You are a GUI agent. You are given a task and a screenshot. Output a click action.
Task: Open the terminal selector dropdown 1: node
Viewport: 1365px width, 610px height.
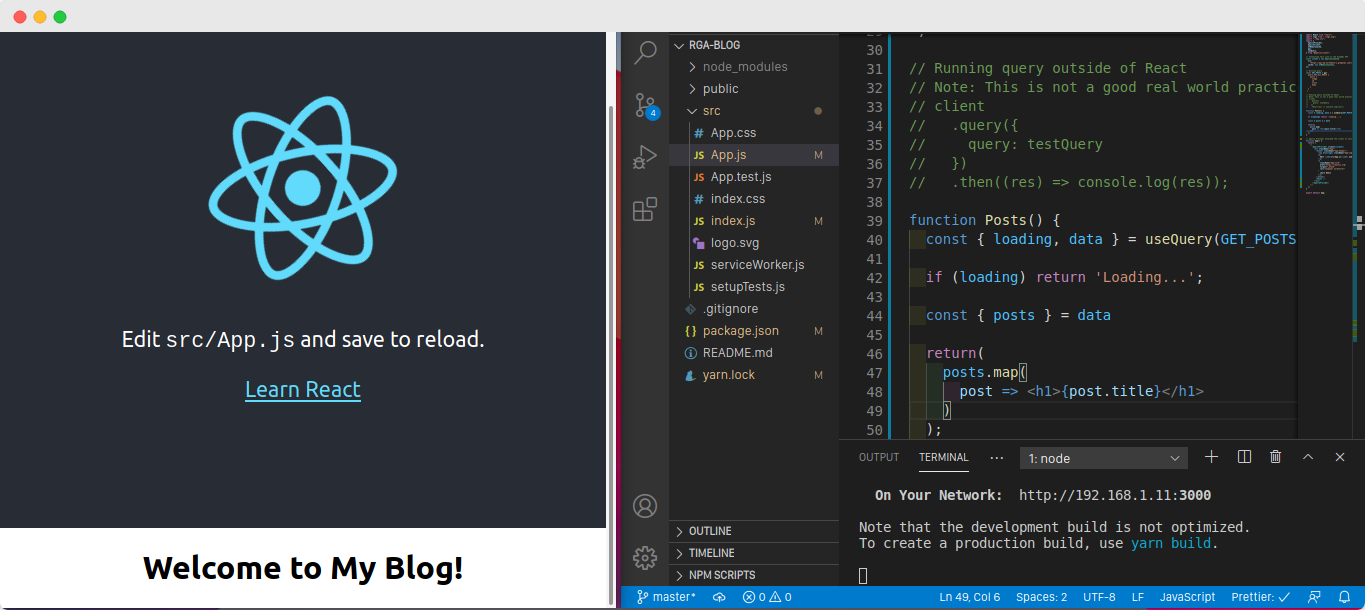pos(1103,458)
